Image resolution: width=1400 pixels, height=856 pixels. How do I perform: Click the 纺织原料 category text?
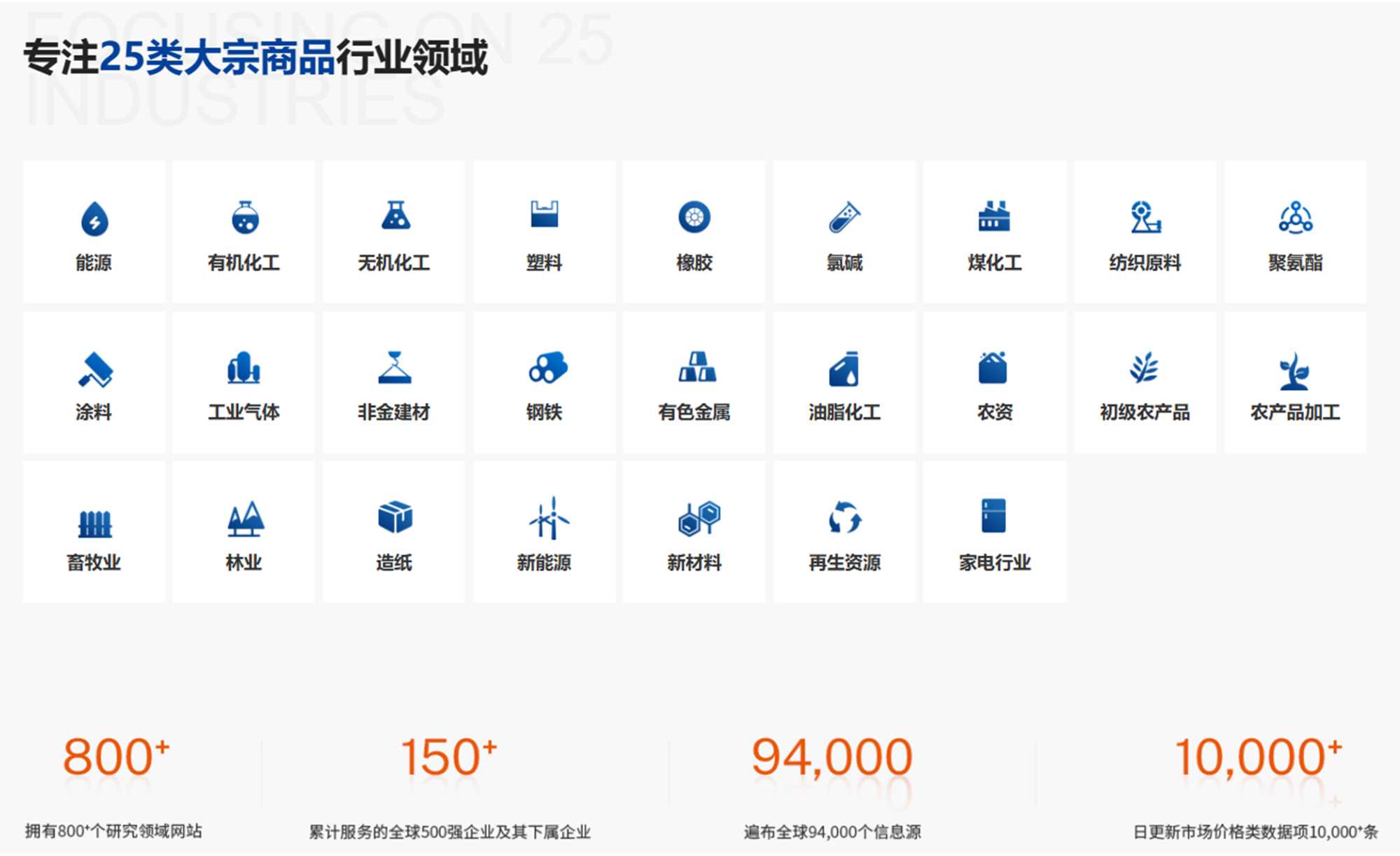tap(1144, 263)
